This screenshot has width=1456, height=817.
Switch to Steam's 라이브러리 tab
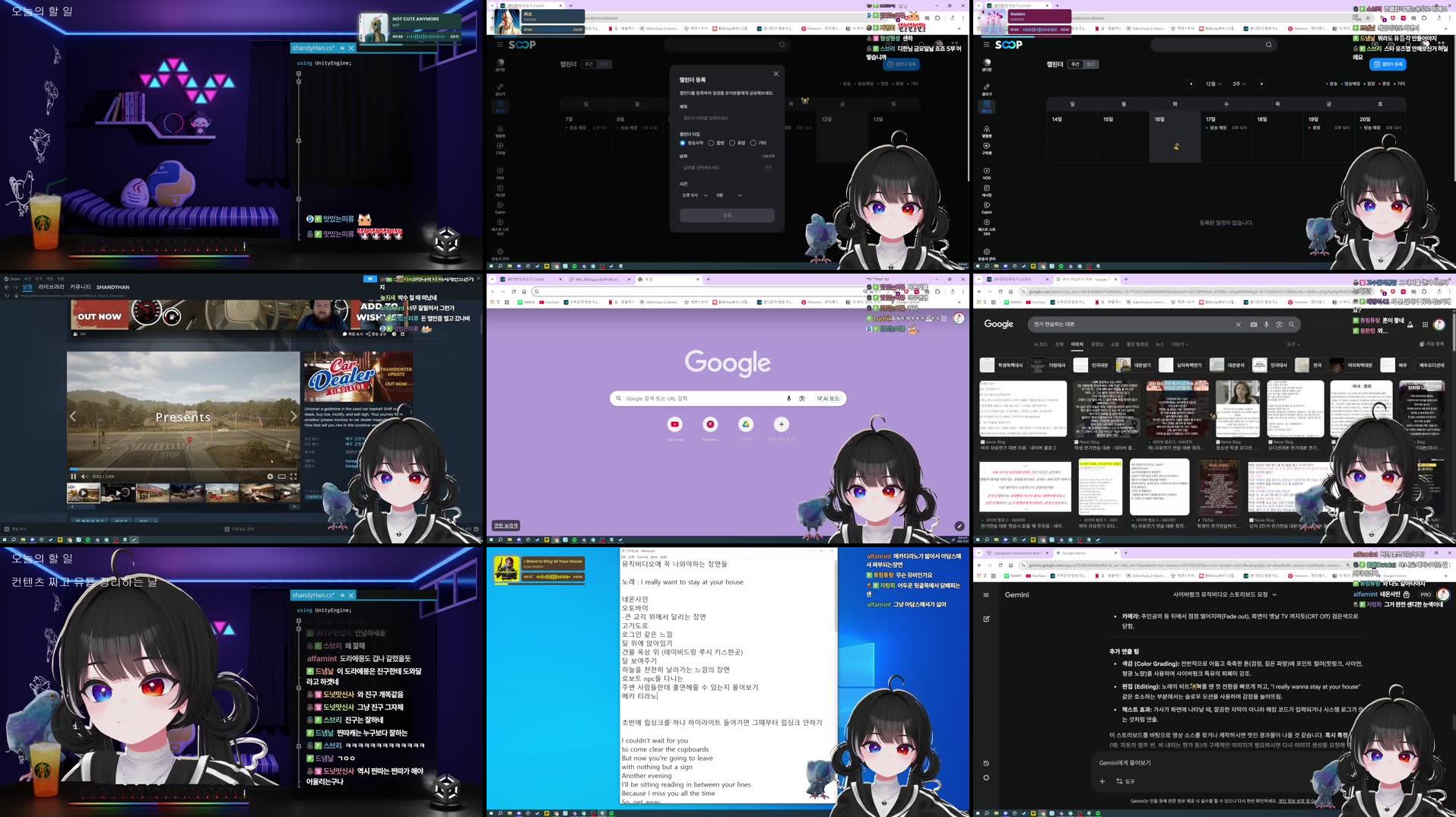[51, 287]
